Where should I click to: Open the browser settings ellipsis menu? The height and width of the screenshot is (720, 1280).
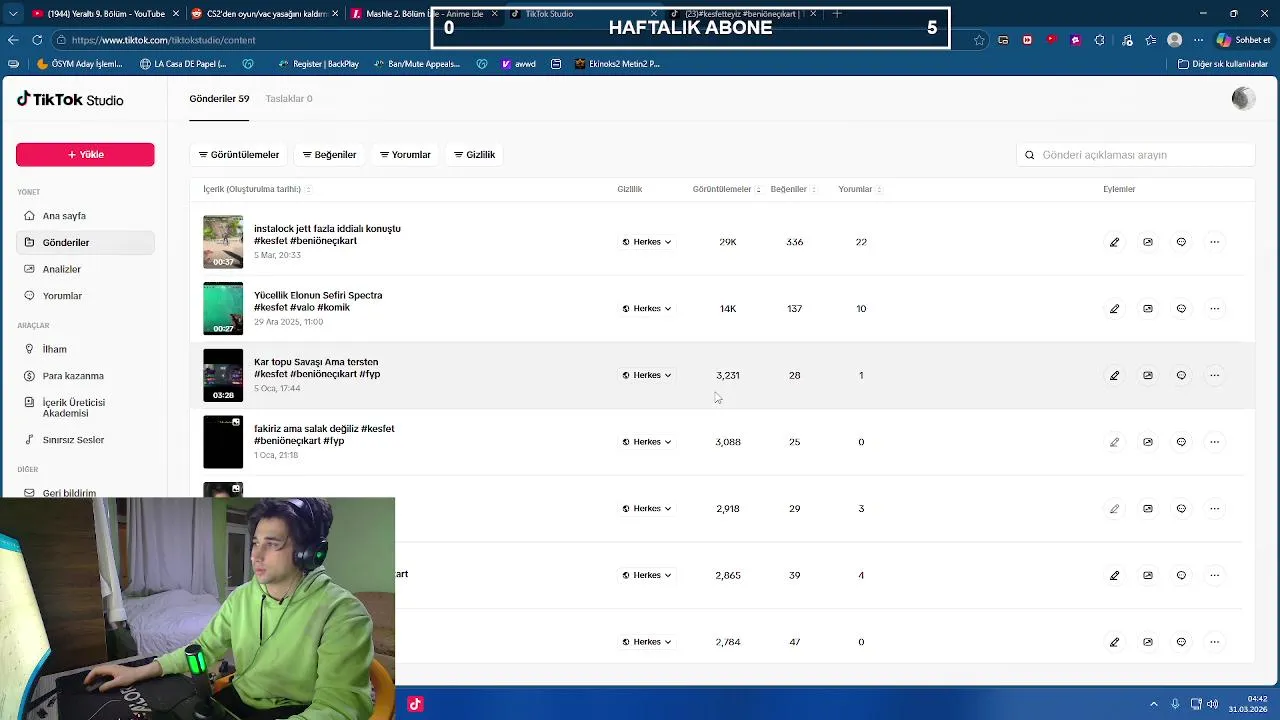point(1198,40)
